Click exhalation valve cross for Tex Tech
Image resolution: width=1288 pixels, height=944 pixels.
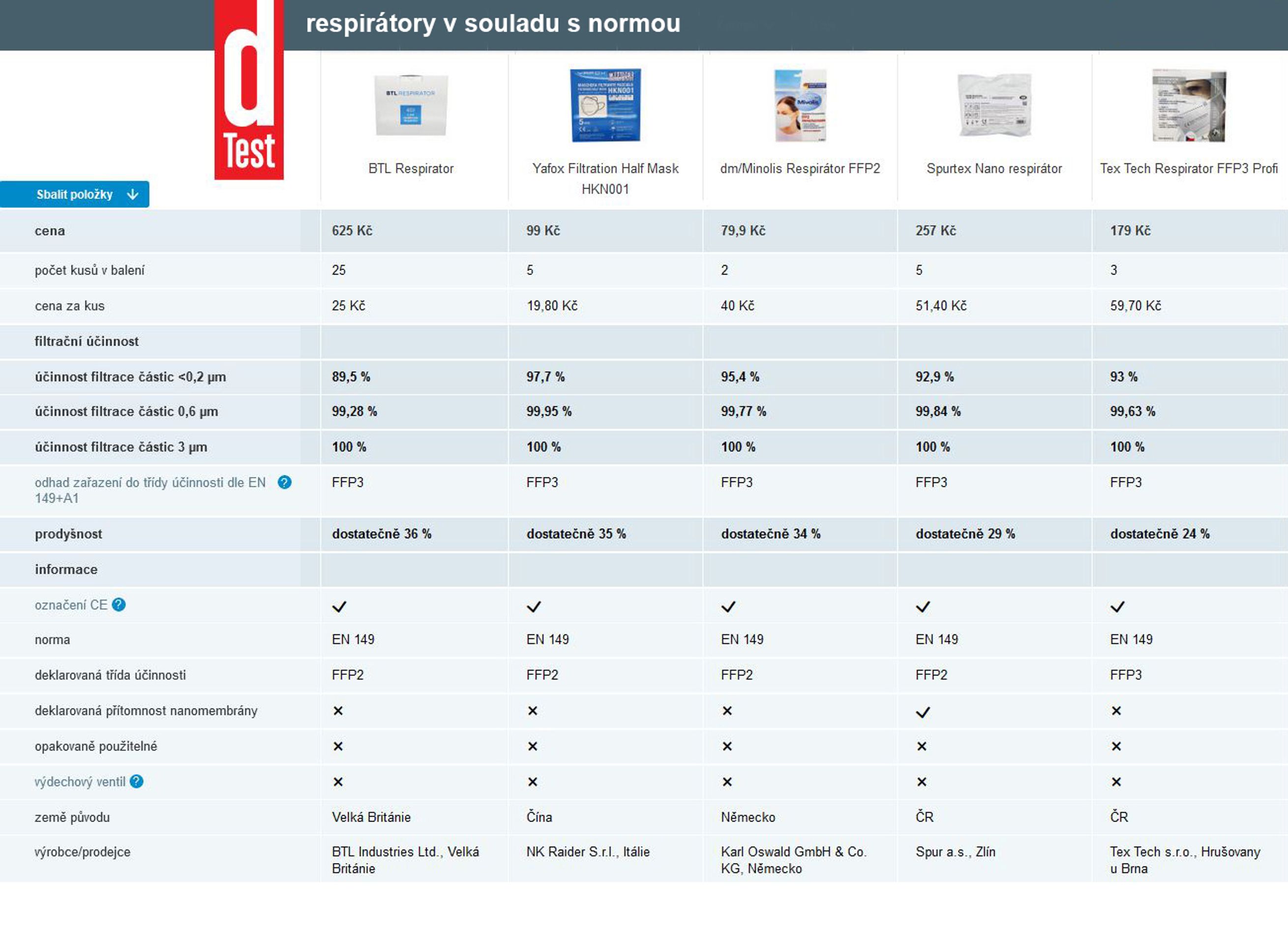pyautogui.click(x=1116, y=782)
